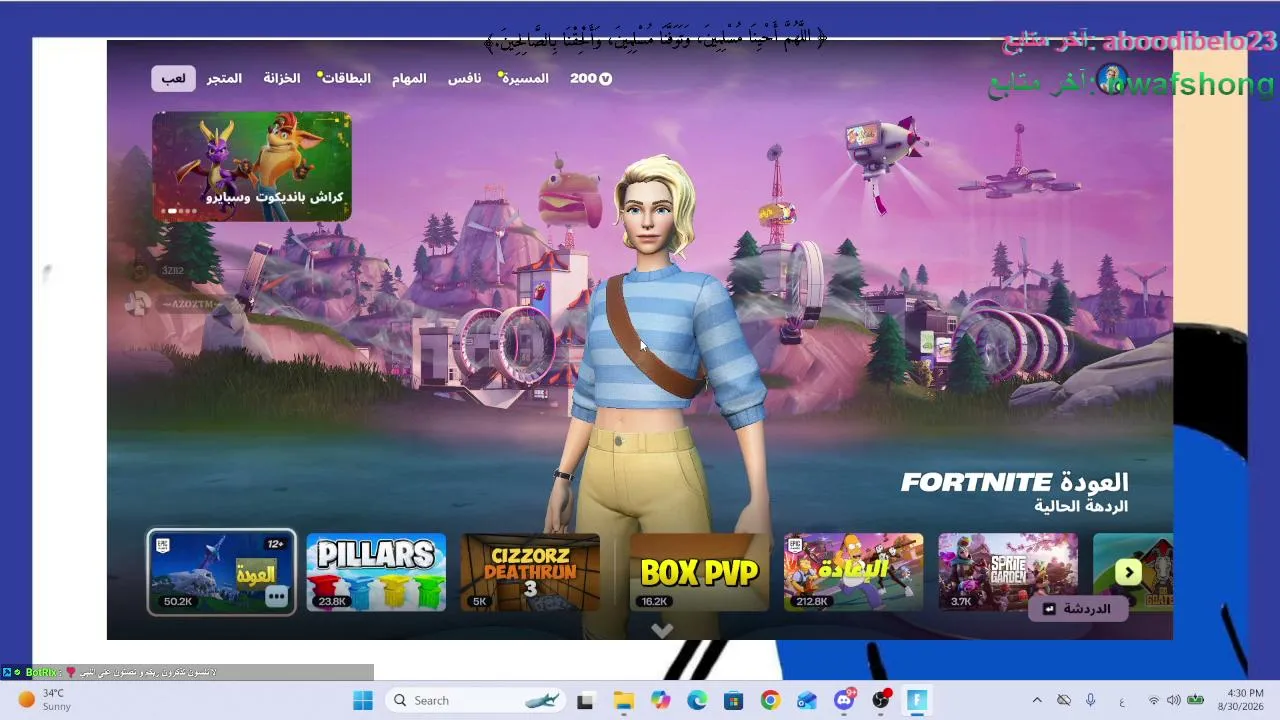Open Outlook from the taskbar

(807, 700)
